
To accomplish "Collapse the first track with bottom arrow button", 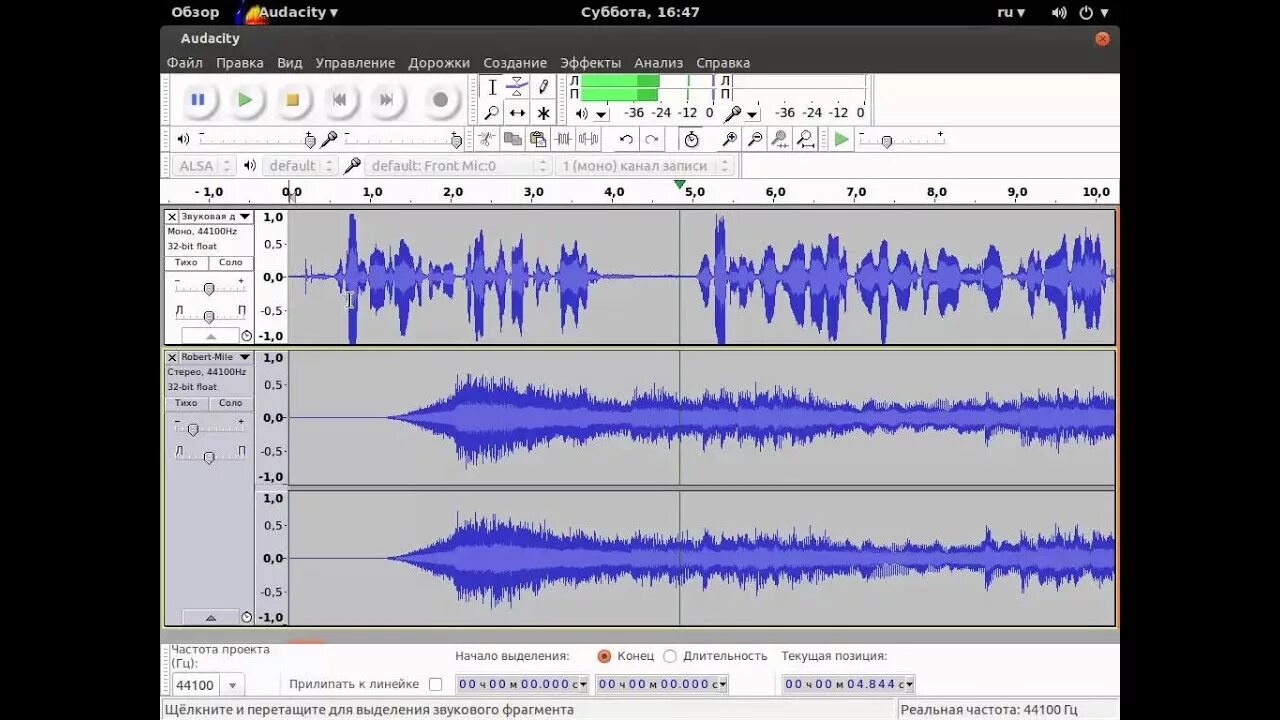I will tap(210, 336).
